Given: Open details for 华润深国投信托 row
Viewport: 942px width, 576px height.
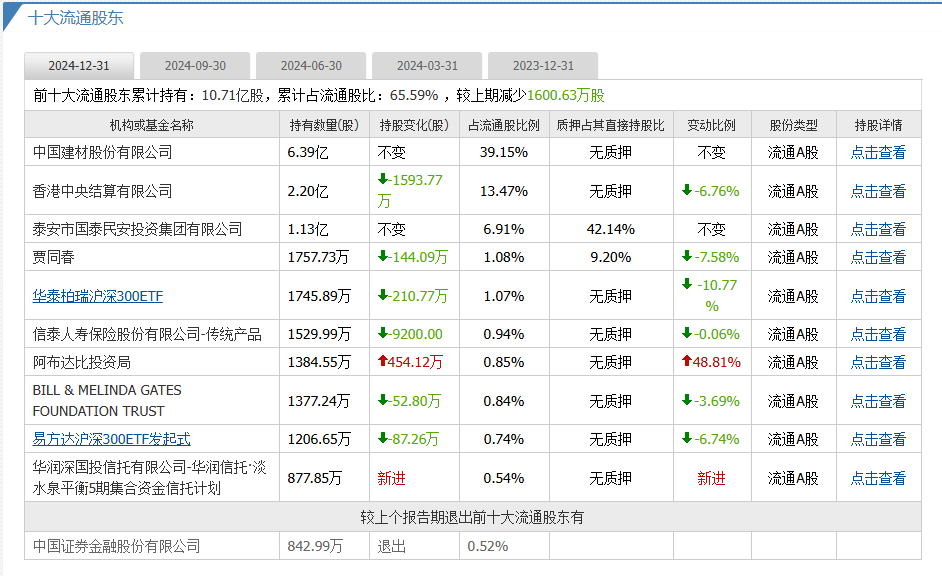Looking at the screenshot, I should click(878, 478).
